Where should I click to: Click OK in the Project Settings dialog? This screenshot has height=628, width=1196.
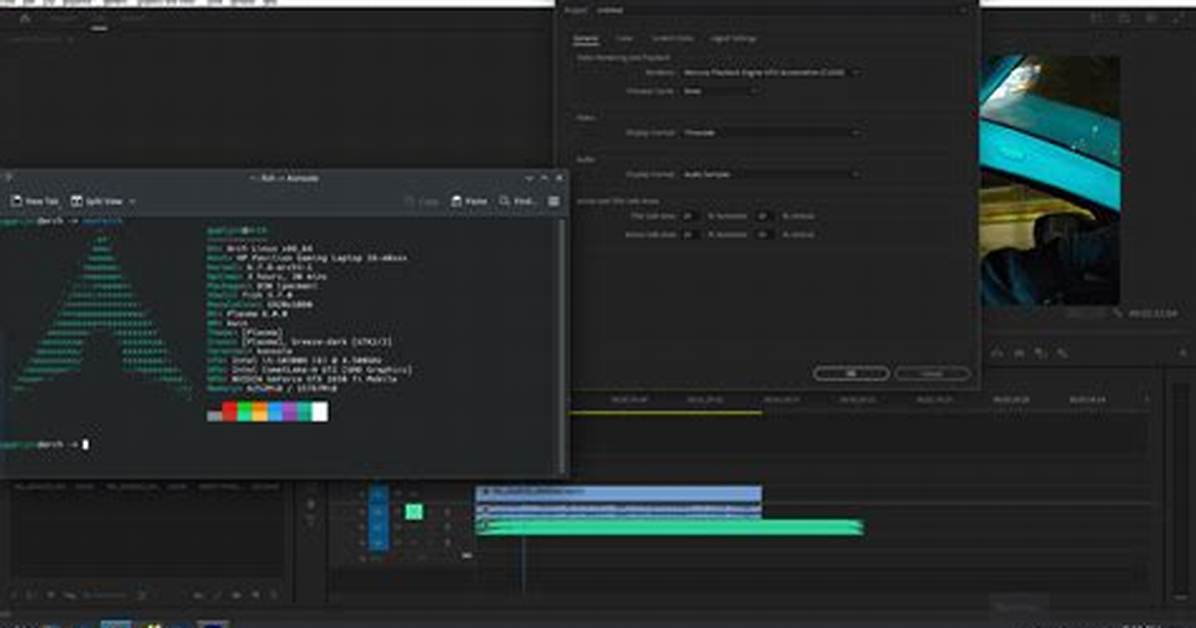pos(851,374)
